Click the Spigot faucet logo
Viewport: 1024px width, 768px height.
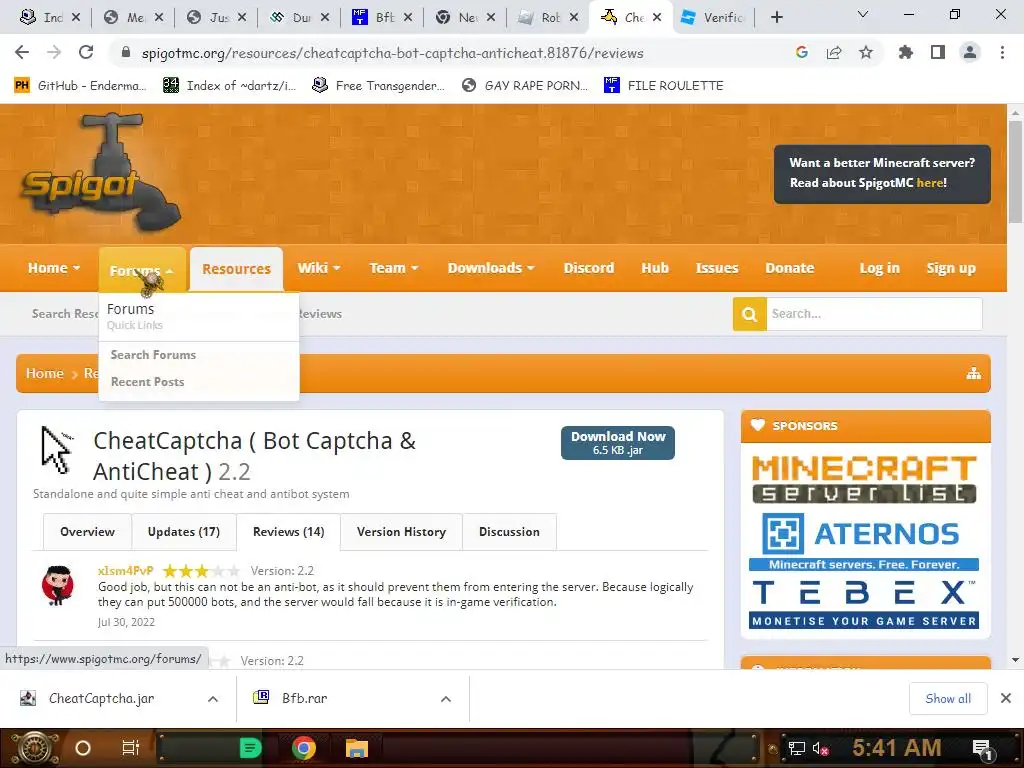[x=101, y=173]
